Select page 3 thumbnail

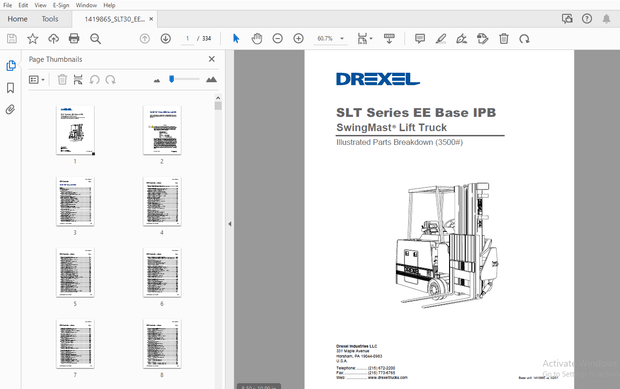[x=75, y=202]
